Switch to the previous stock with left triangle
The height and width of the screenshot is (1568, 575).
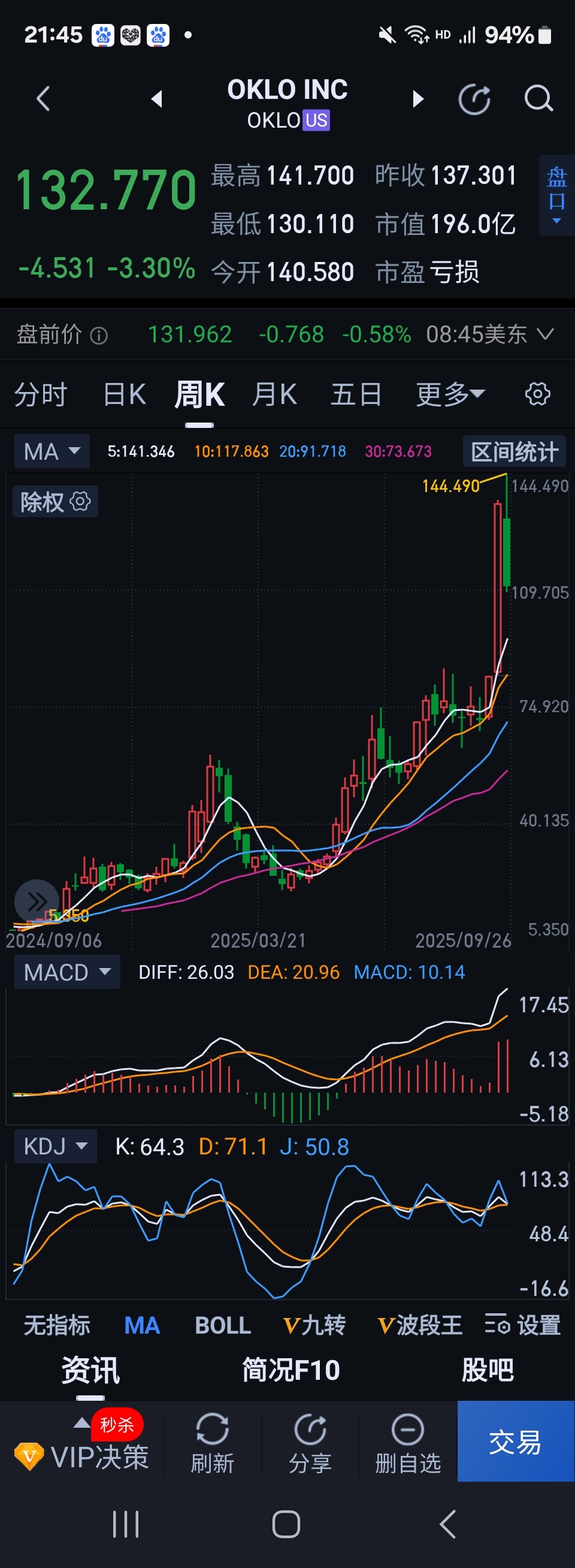[157, 99]
